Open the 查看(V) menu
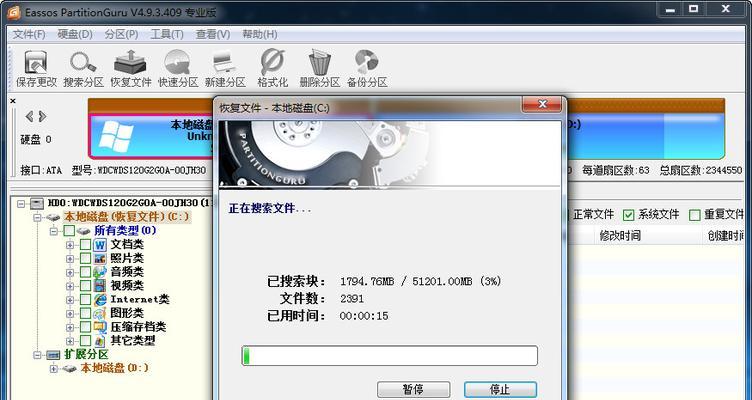The height and width of the screenshot is (400, 752). (213, 35)
